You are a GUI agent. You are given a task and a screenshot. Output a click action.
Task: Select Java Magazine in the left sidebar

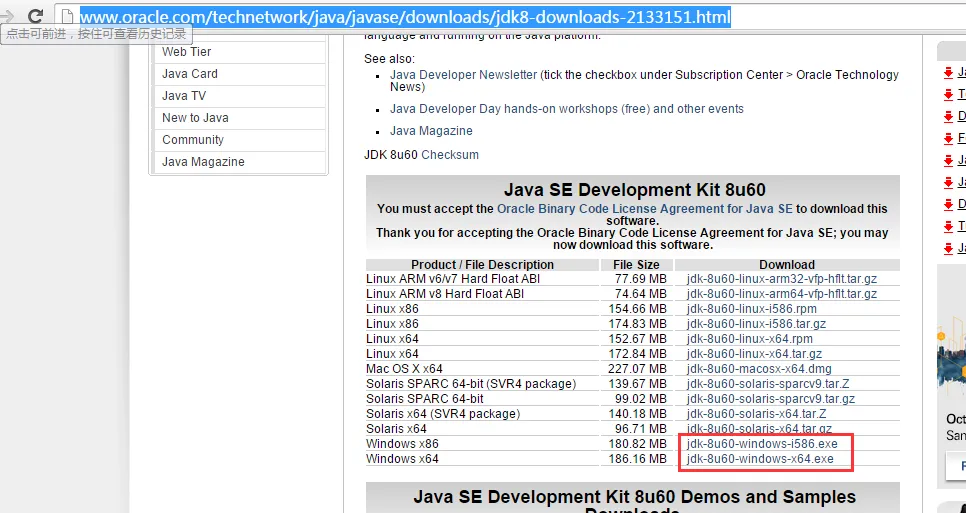(x=203, y=162)
